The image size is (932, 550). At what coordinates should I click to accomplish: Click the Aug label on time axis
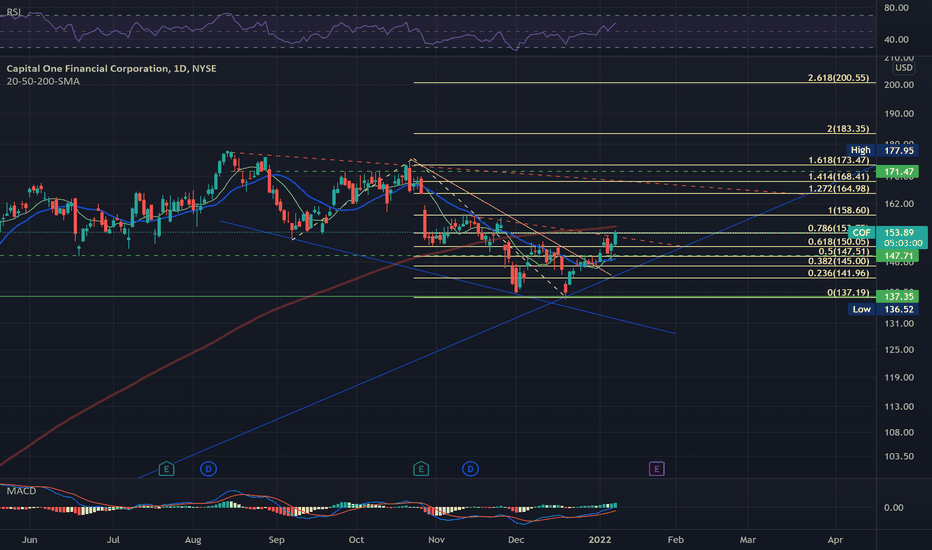193,540
